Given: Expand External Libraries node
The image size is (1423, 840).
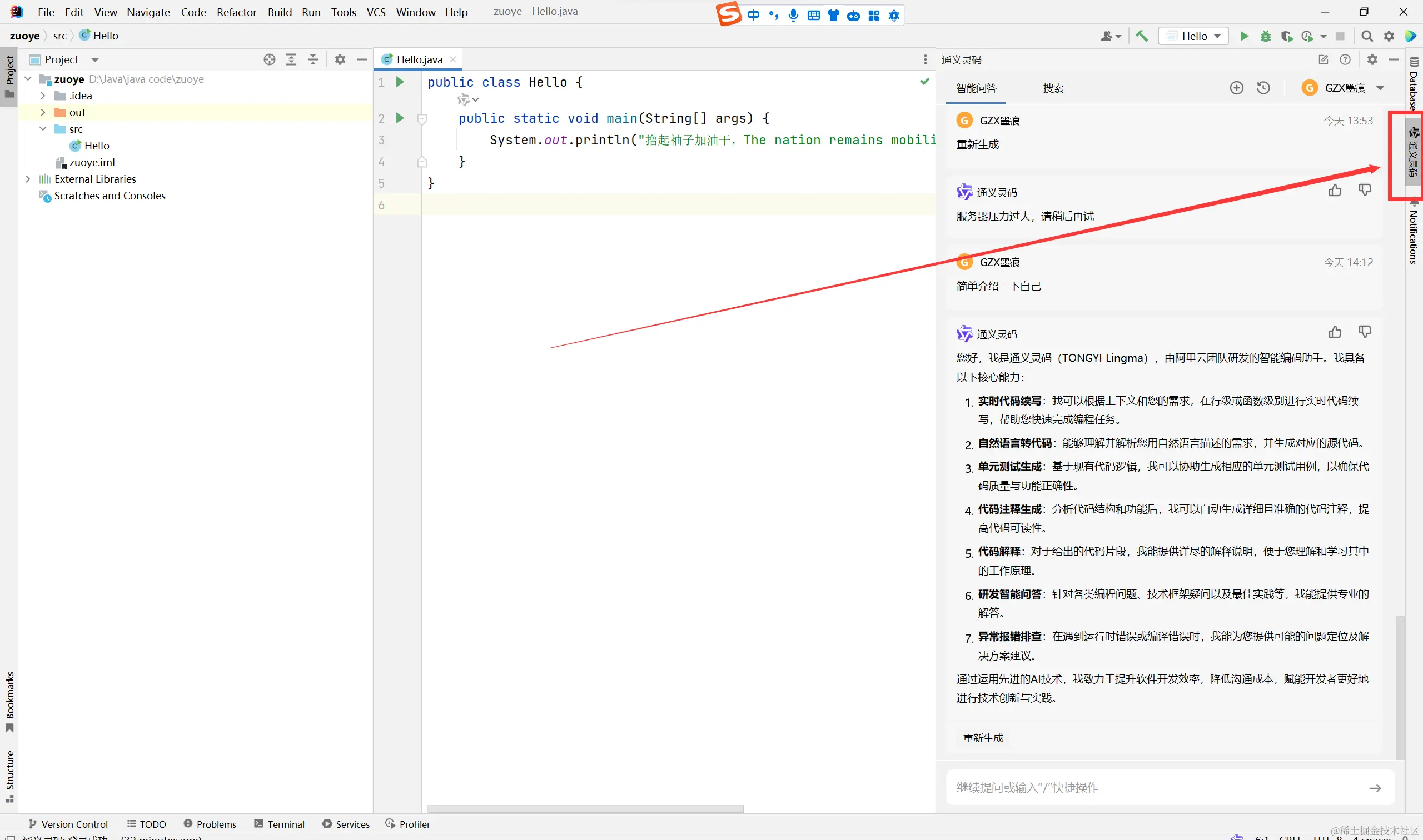Looking at the screenshot, I should (28, 179).
